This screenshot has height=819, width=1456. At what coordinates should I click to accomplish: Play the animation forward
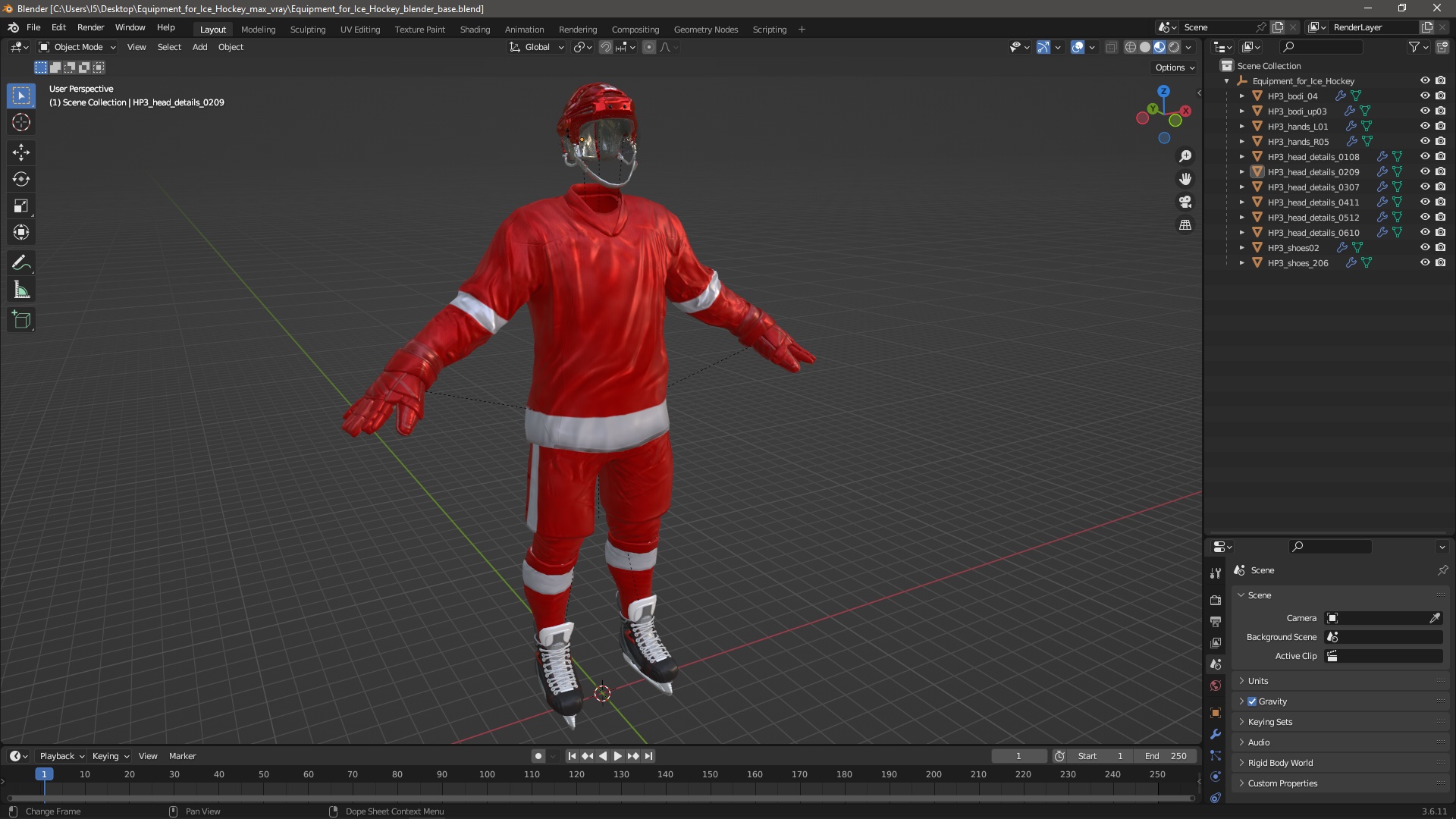point(617,756)
